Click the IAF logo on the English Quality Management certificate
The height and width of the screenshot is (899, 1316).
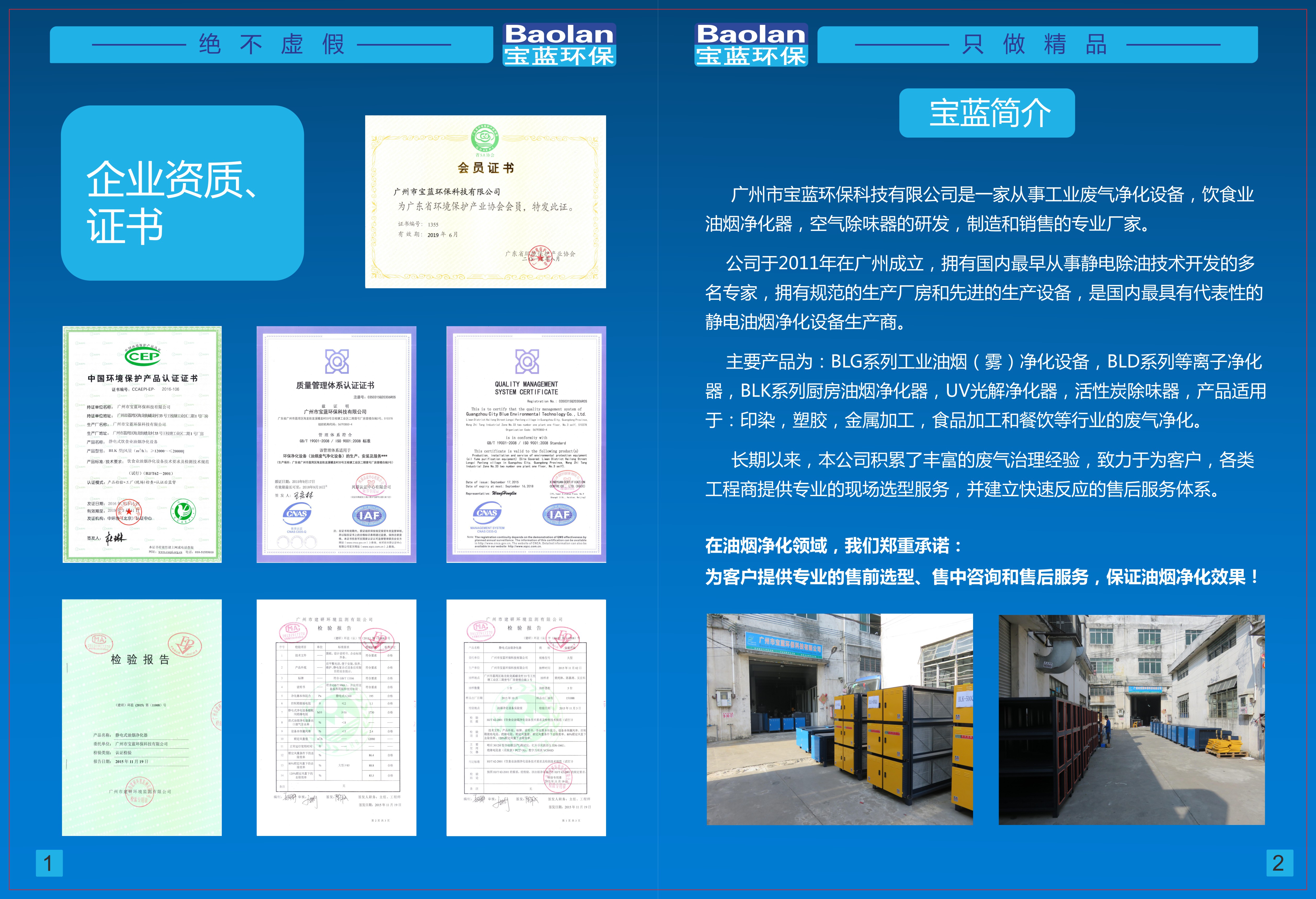pos(560,514)
